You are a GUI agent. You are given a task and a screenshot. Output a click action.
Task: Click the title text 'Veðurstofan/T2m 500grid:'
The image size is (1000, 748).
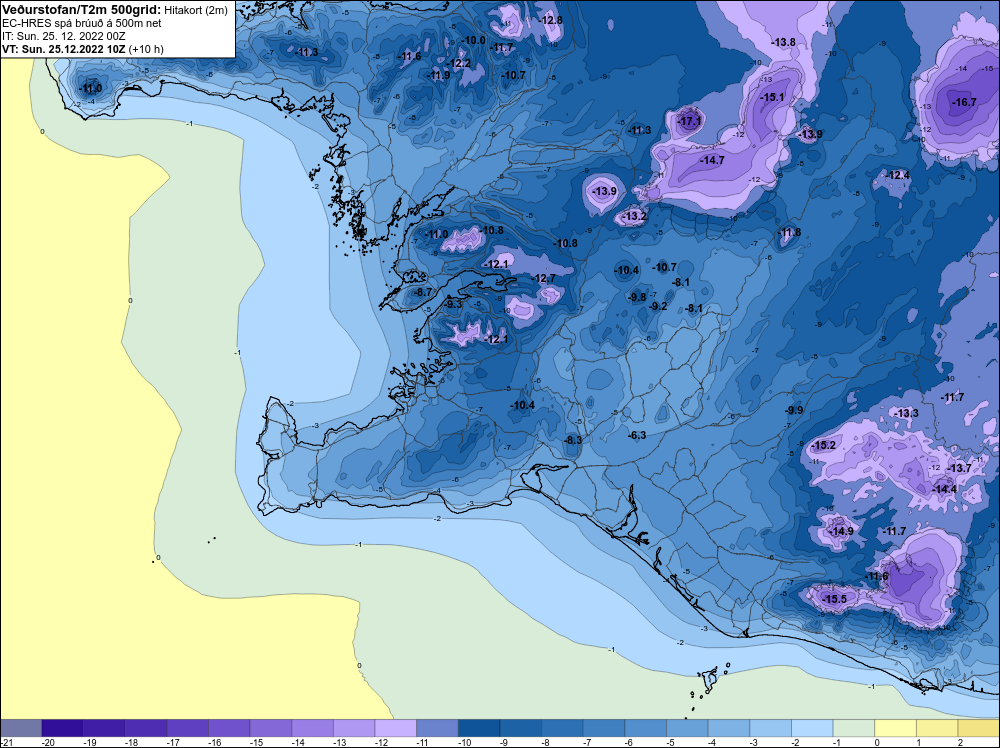coord(82,10)
